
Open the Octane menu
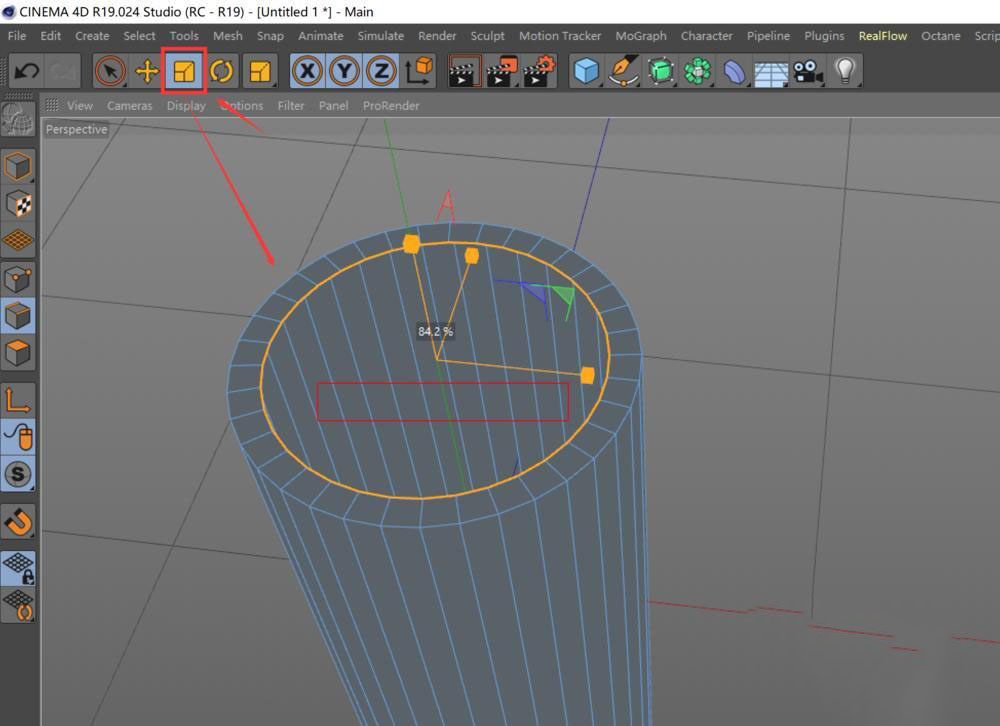(941, 36)
